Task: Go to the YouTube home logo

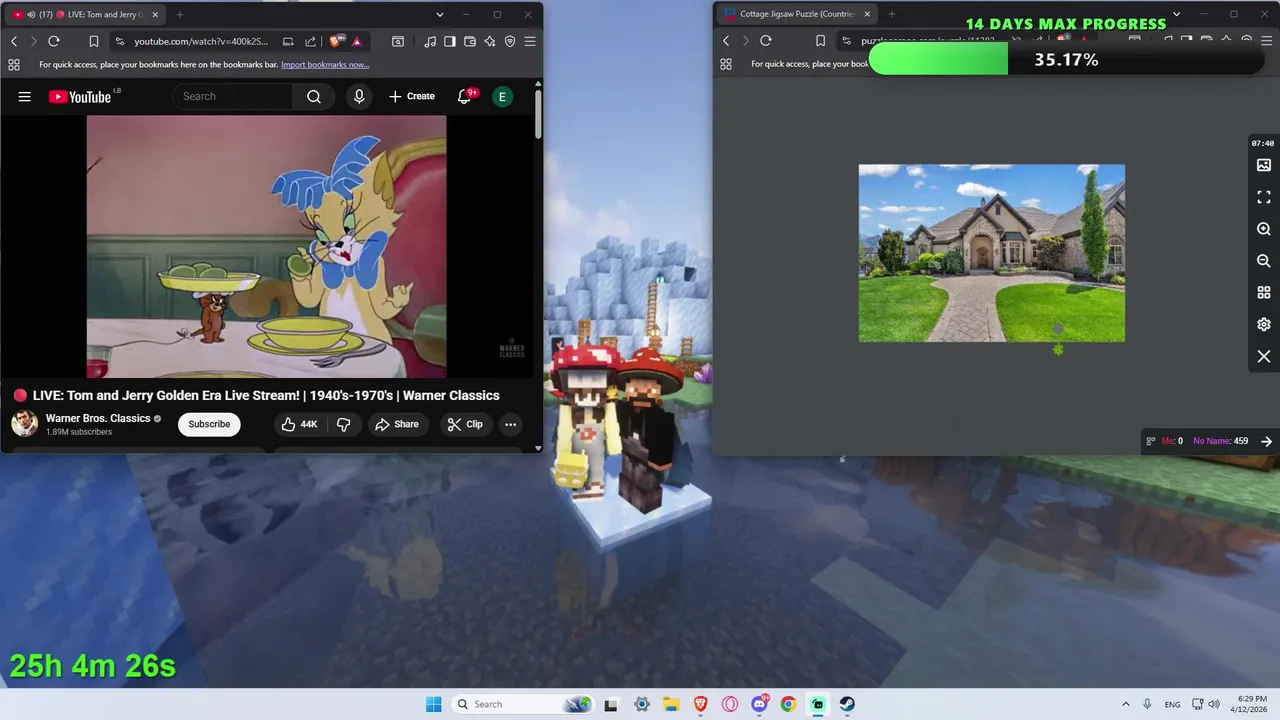Action: (80, 96)
